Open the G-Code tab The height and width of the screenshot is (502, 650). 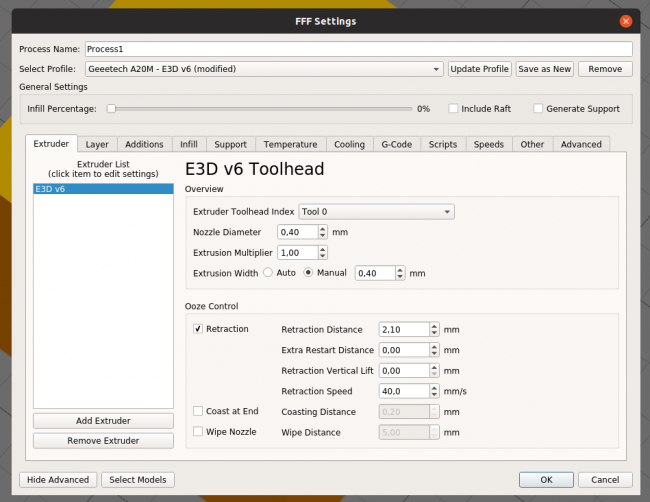(x=396, y=144)
